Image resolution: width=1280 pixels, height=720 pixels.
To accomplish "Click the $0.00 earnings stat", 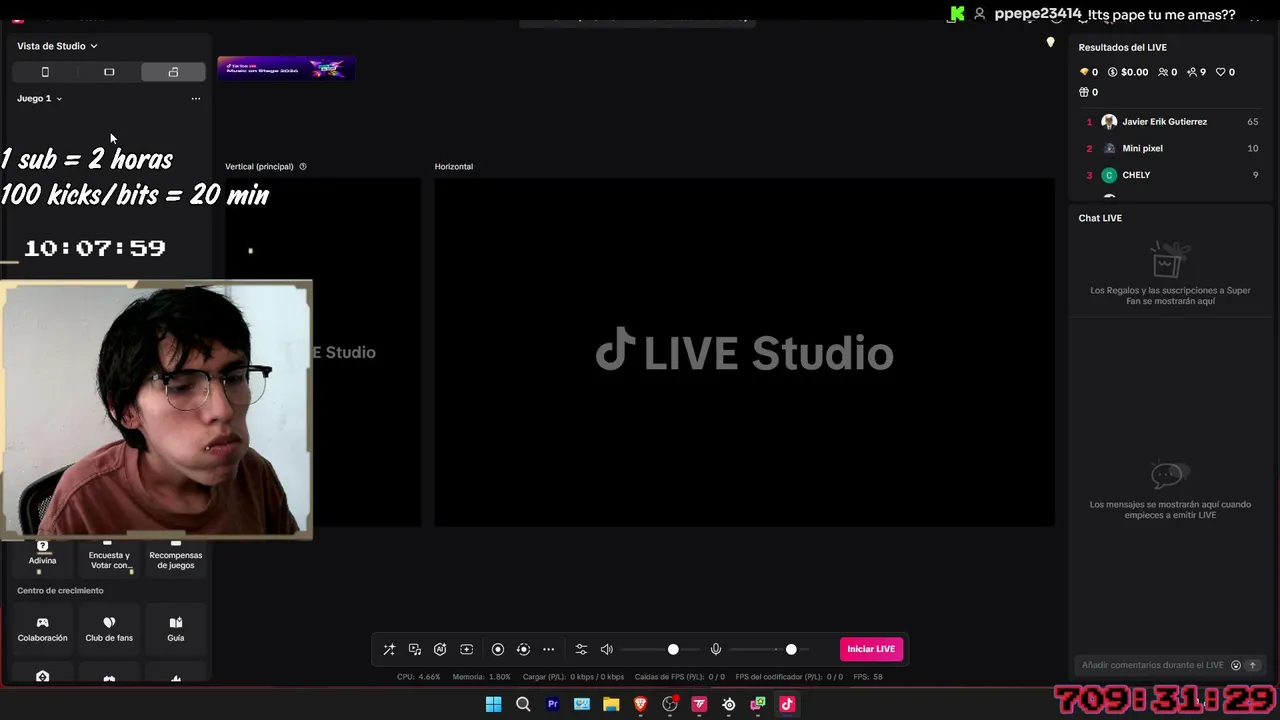I will 1128,72.
